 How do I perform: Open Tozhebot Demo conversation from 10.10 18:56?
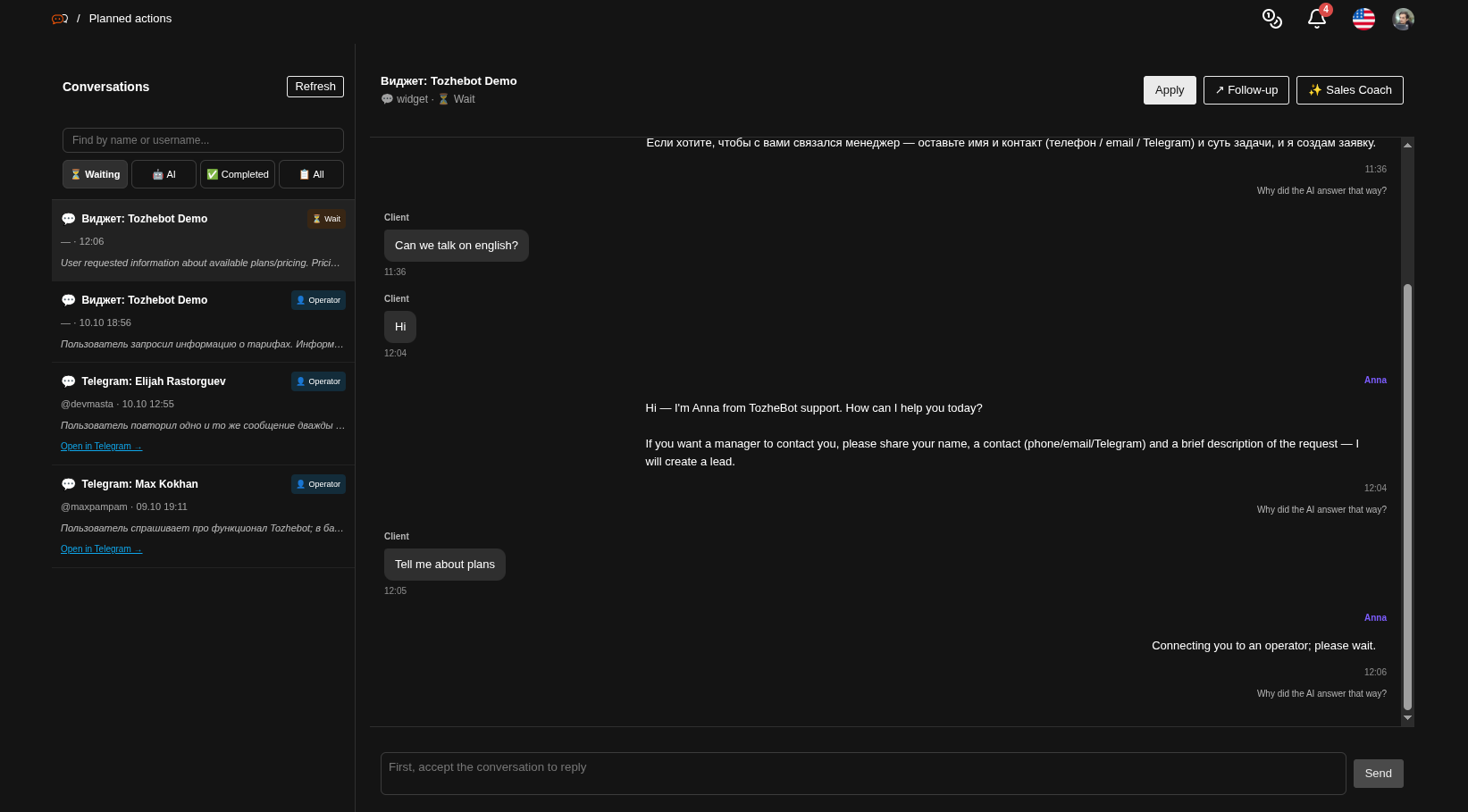(x=203, y=322)
